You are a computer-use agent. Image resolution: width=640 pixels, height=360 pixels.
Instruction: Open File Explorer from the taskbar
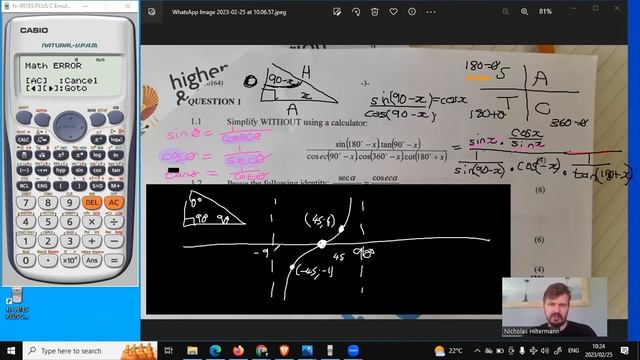coord(192,351)
